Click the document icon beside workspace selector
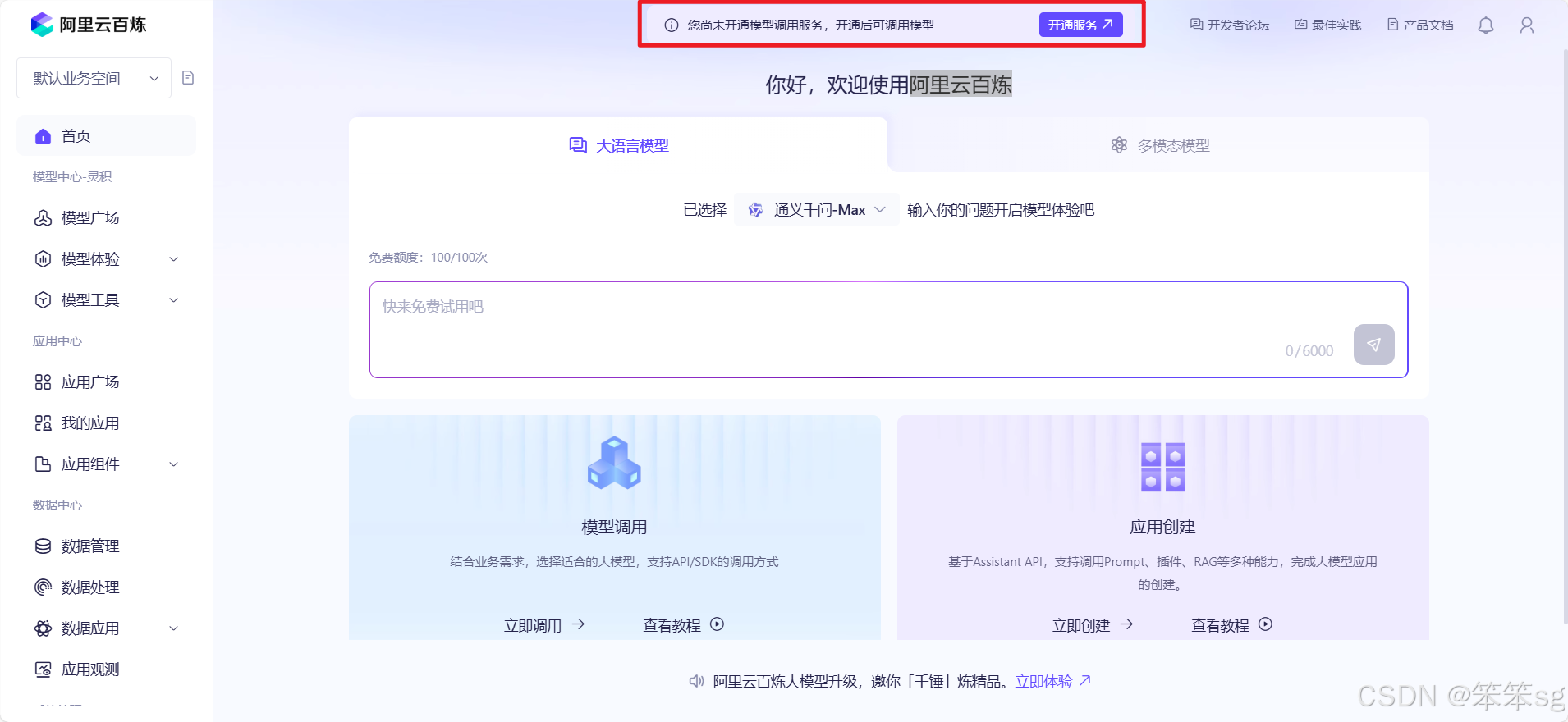The image size is (1568, 722). (x=188, y=78)
